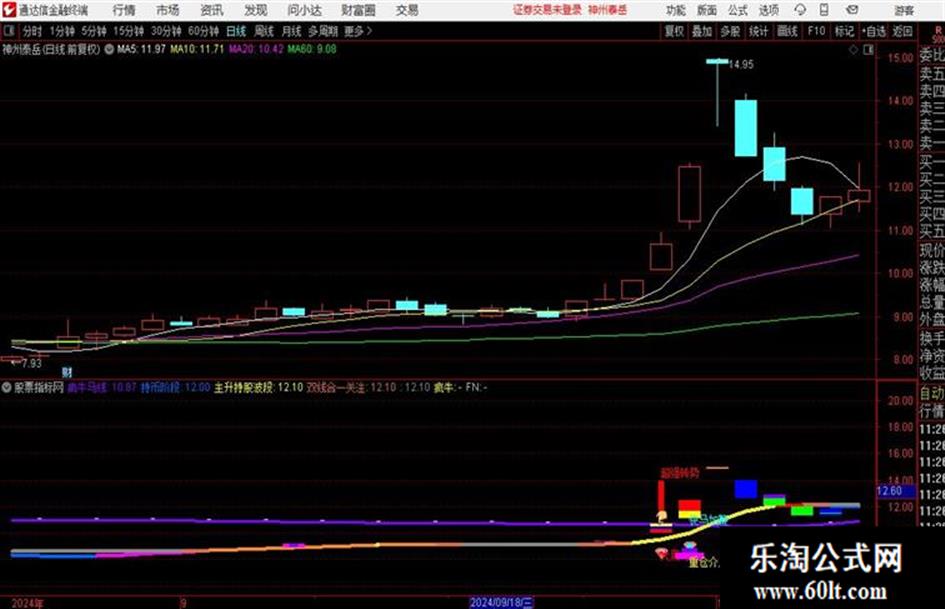This screenshot has height=609, width=945.
Task: Open the 问小达 menu
Action: point(304,10)
